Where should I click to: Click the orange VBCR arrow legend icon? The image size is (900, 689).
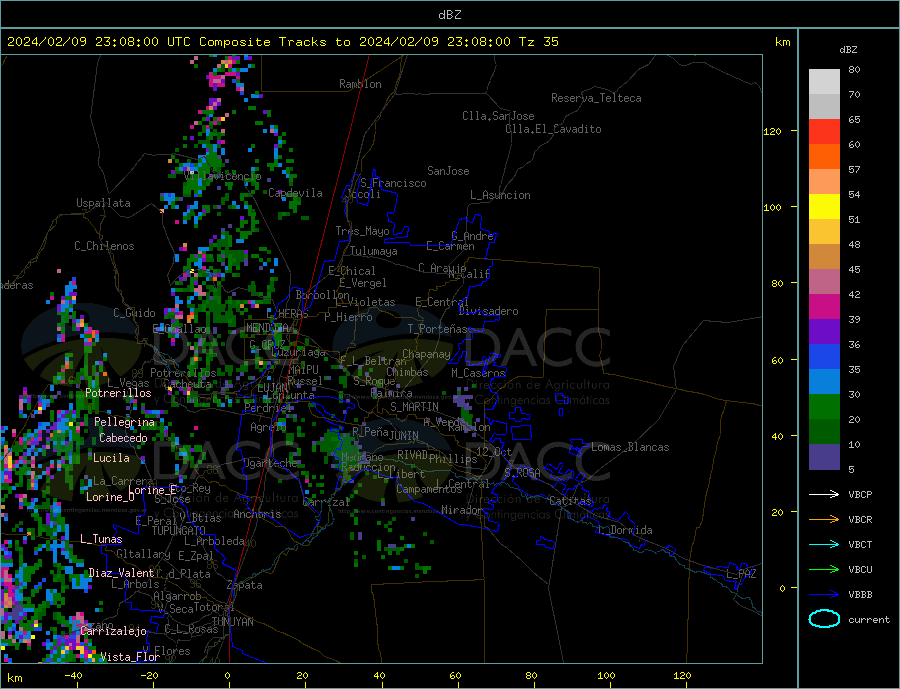click(x=824, y=520)
